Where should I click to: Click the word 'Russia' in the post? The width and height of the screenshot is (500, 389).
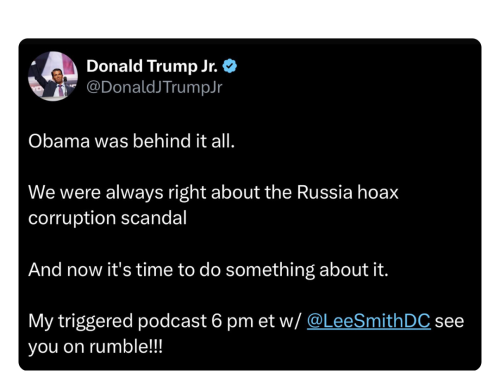[x=324, y=193]
